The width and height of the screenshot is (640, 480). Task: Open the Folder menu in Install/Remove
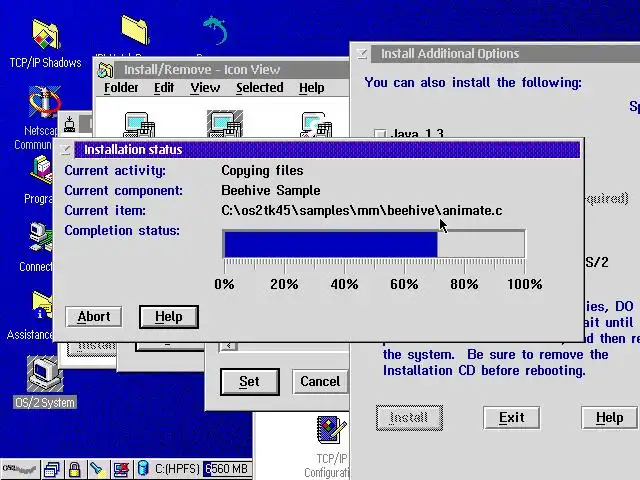coord(121,88)
